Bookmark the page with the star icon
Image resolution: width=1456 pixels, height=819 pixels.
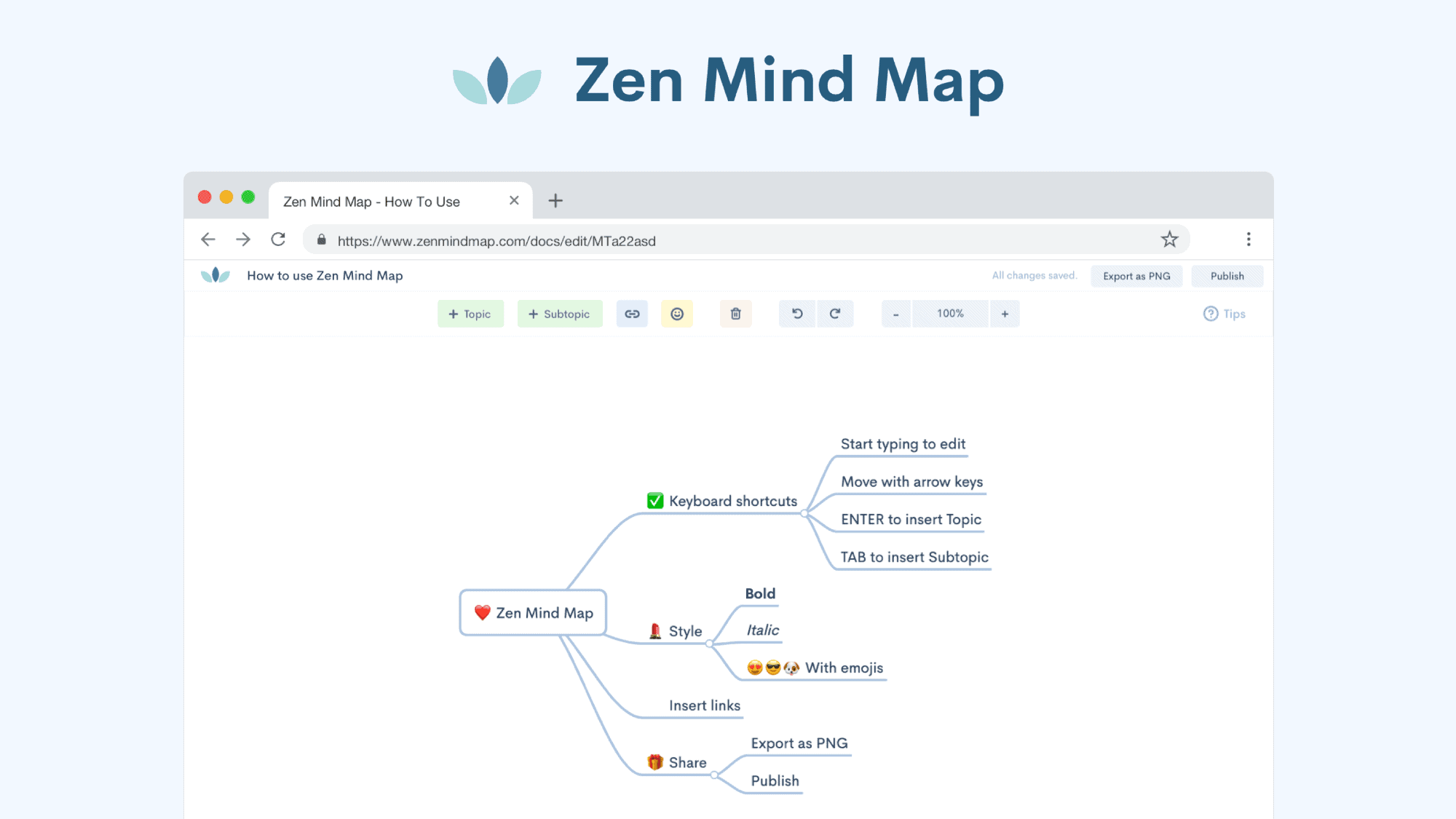[1169, 240]
